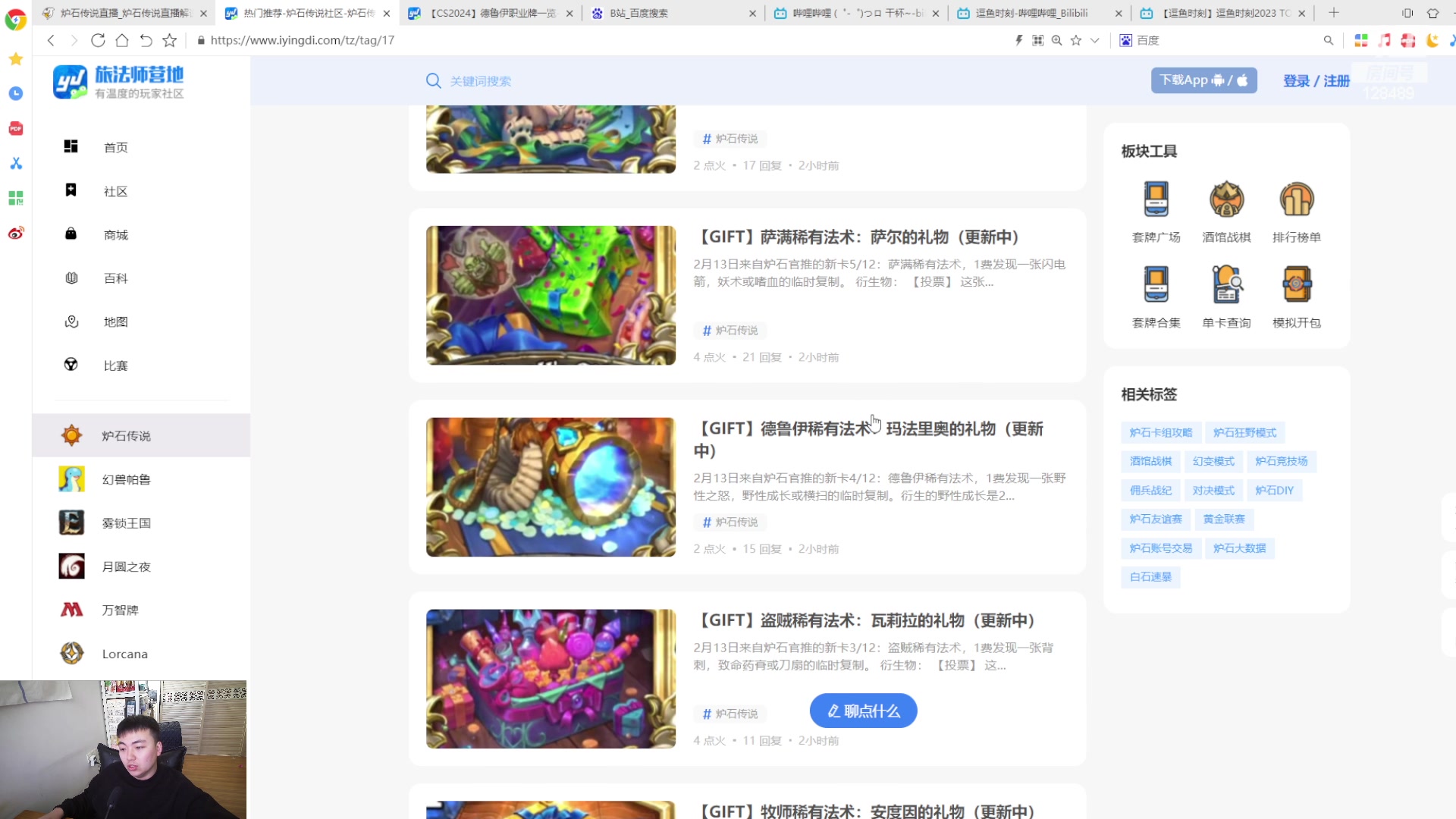Select the 月圆之夜 game icon
Image resolution: width=1456 pixels, height=819 pixels.
click(71, 566)
